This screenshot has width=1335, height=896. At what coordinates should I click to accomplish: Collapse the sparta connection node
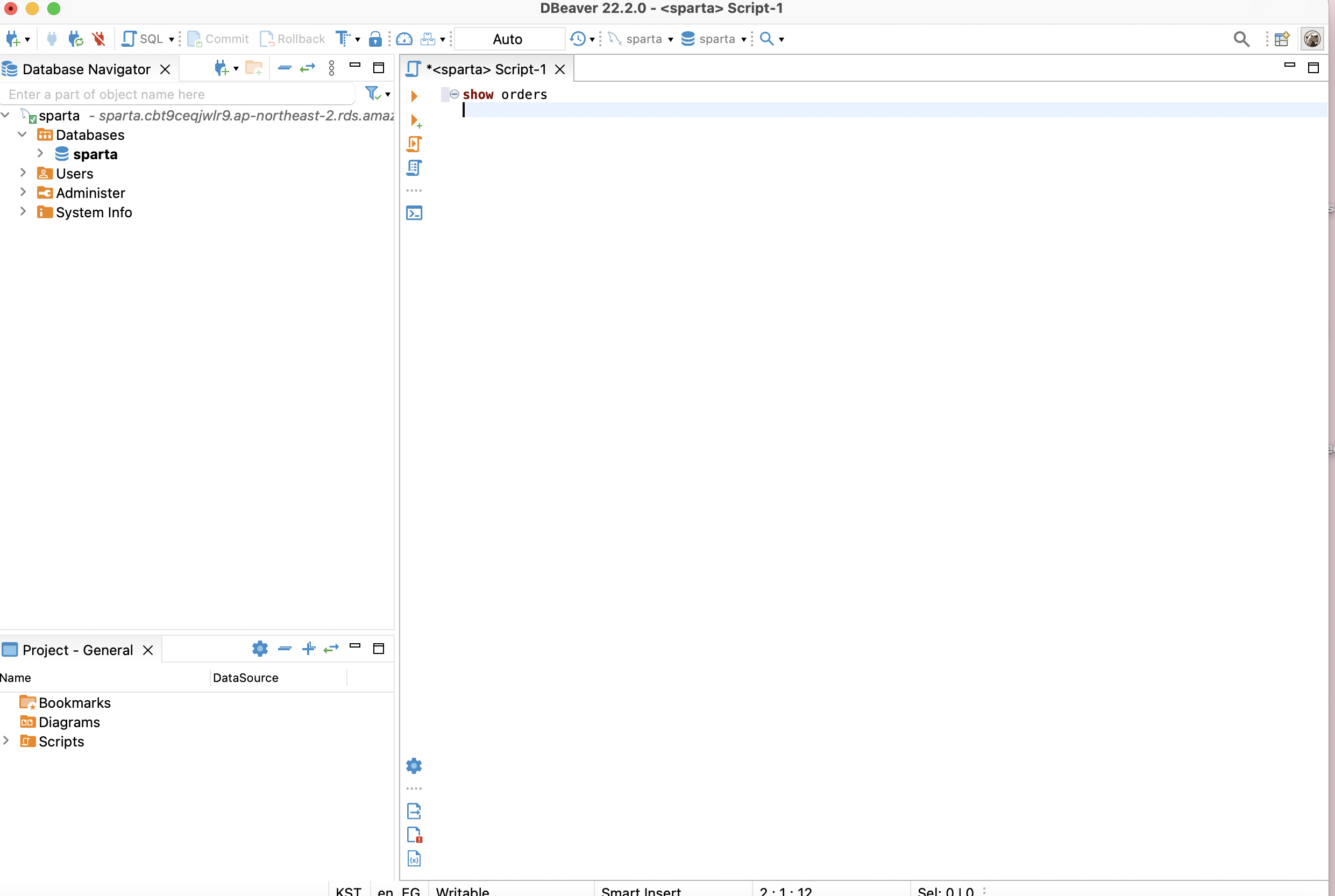pyautogui.click(x=6, y=116)
